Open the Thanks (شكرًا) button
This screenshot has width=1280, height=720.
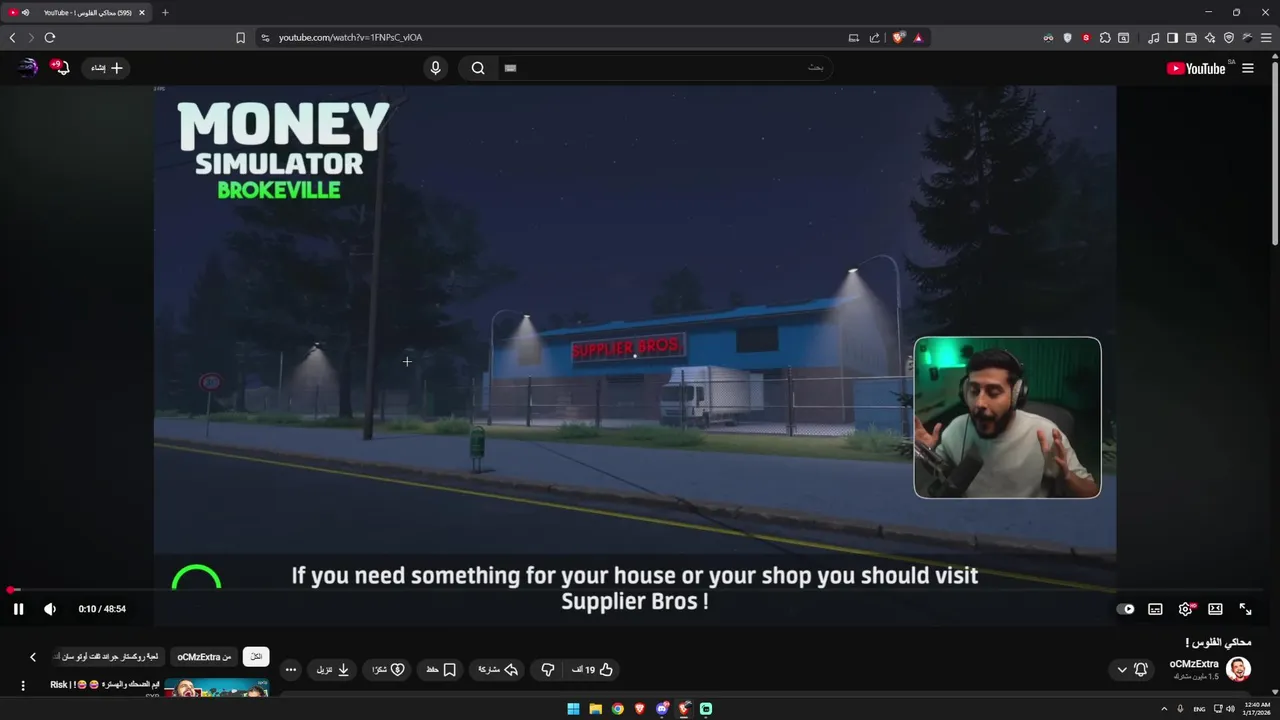tap(388, 670)
